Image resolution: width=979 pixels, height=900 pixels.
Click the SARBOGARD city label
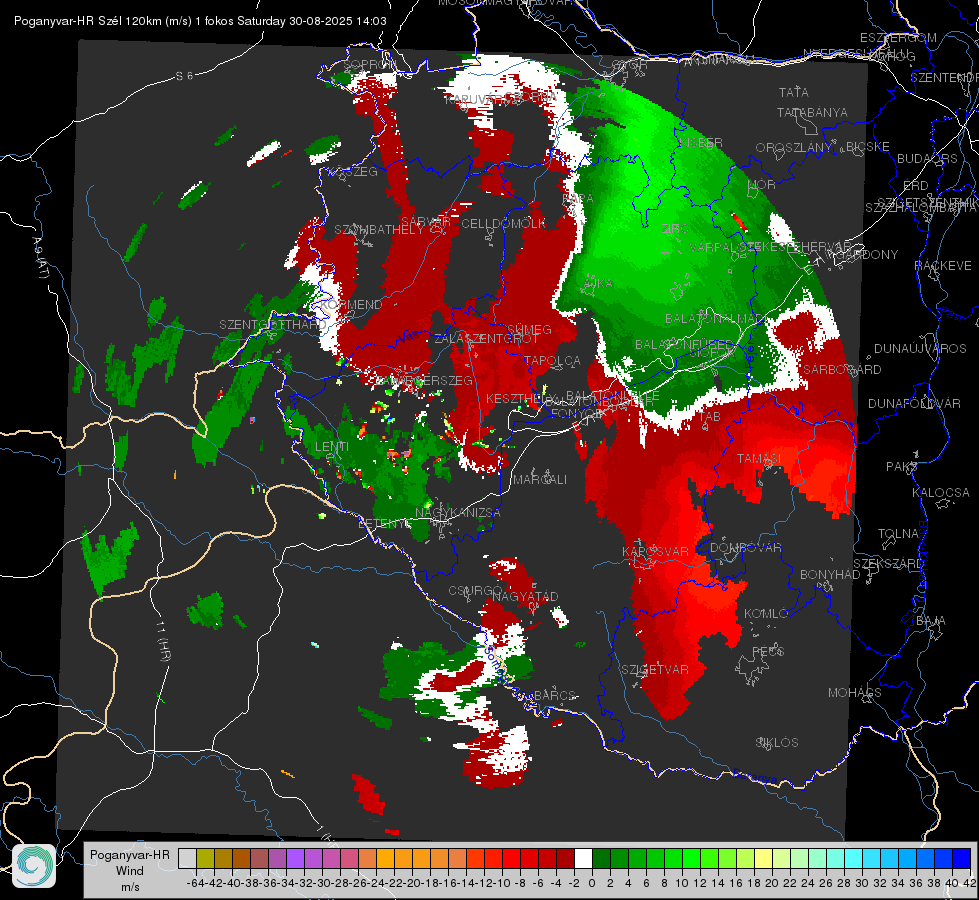pyautogui.click(x=842, y=370)
